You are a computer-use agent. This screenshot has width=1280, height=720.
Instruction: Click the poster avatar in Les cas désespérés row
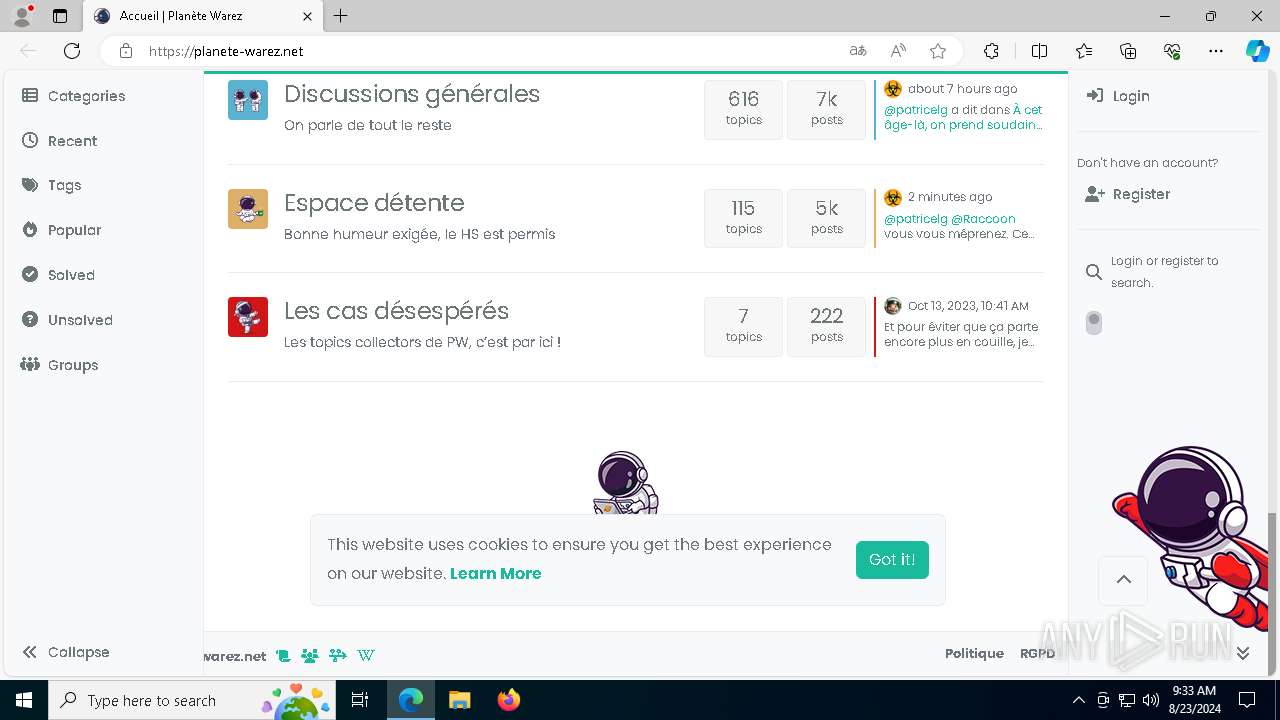pyautogui.click(x=893, y=306)
